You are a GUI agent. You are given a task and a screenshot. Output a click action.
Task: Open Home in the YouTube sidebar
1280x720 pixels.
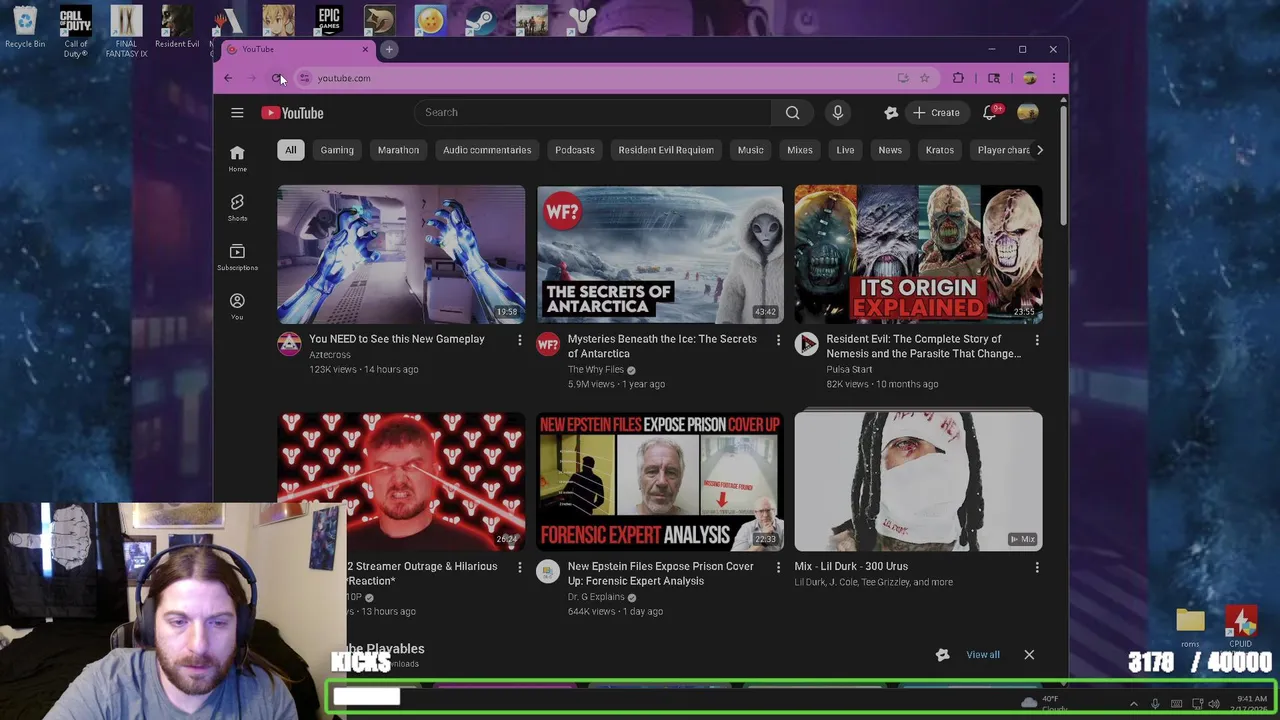tap(237, 158)
